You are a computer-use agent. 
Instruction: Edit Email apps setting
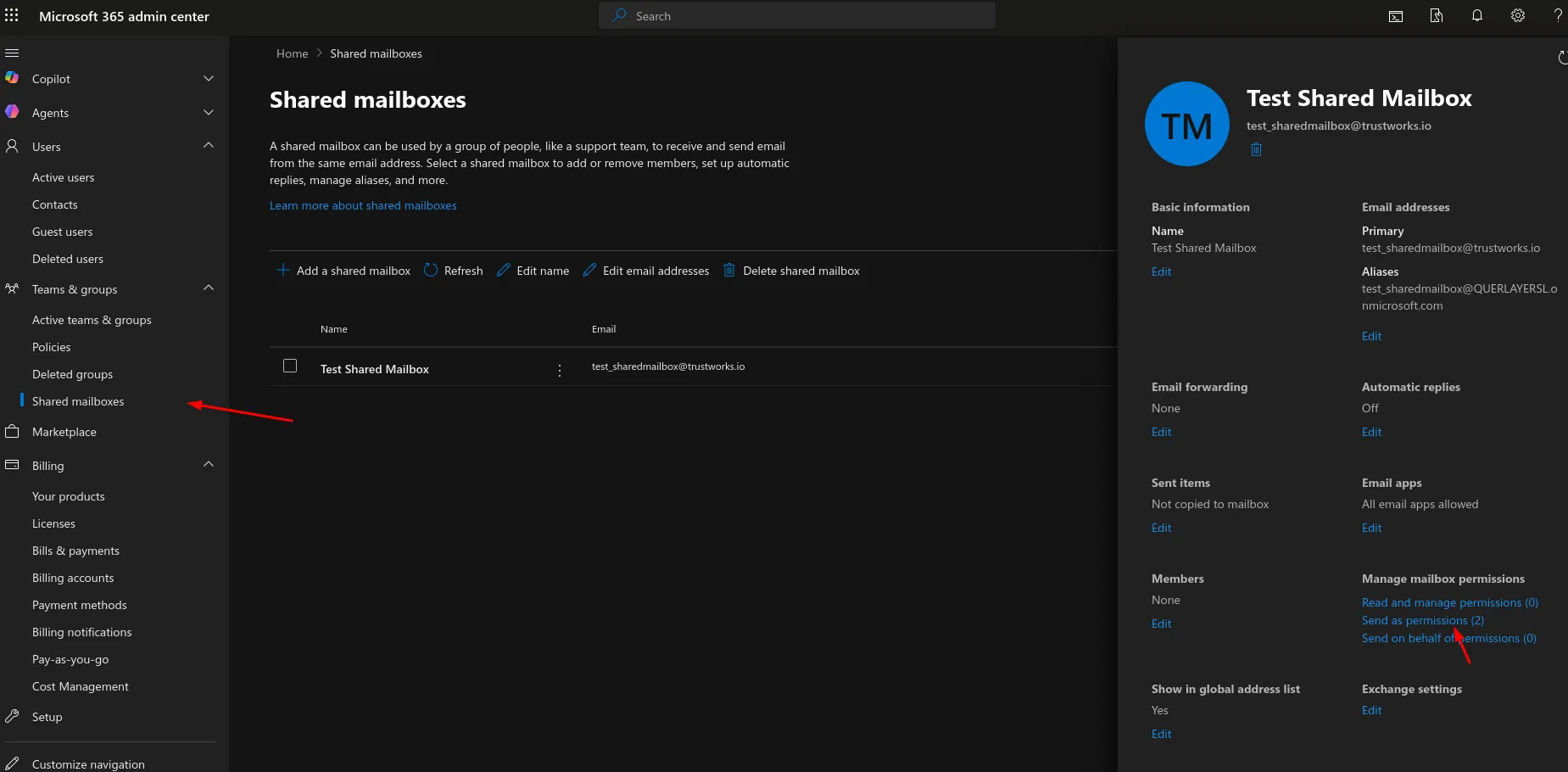(1372, 528)
